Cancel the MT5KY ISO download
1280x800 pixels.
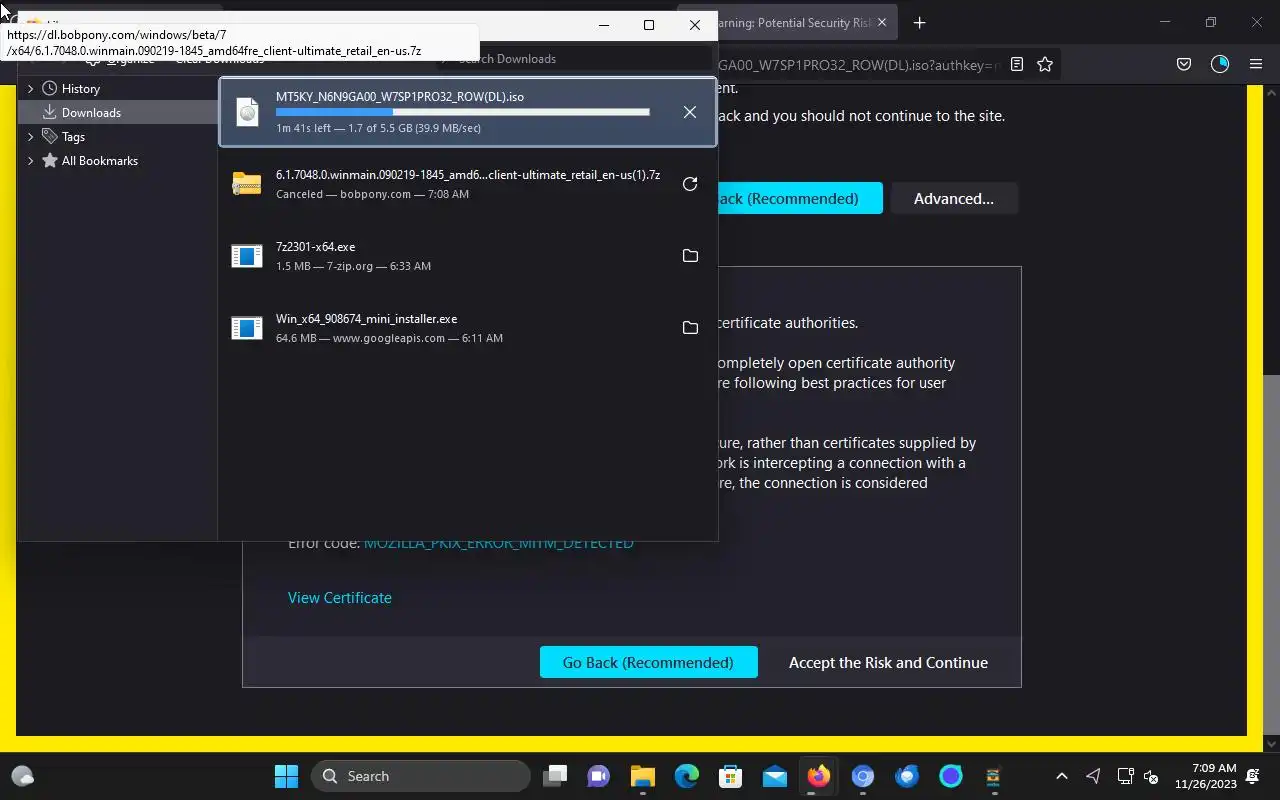pos(690,112)
